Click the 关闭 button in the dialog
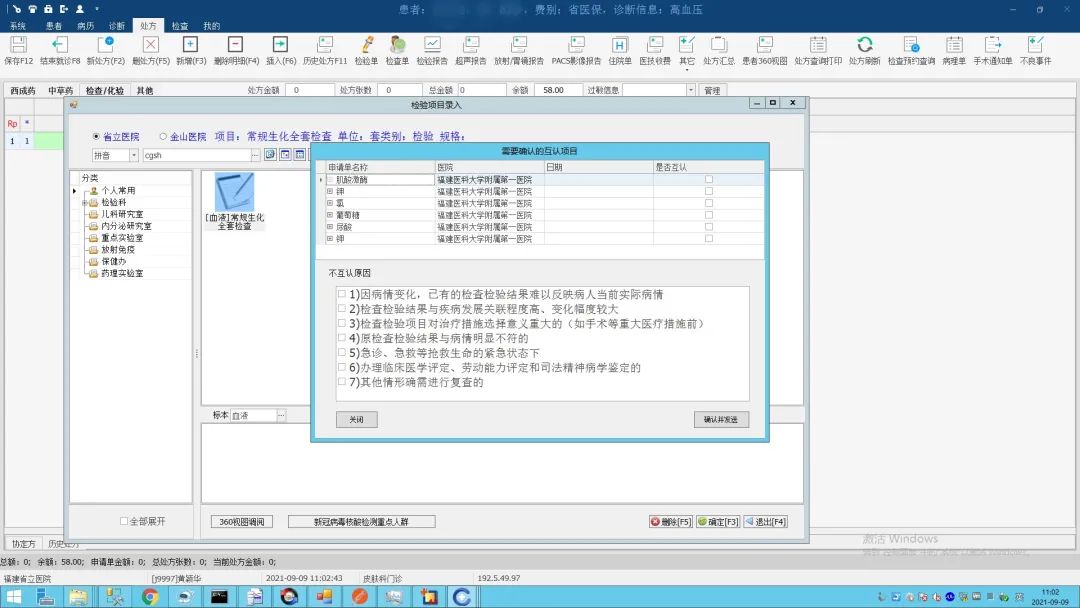 356,420
